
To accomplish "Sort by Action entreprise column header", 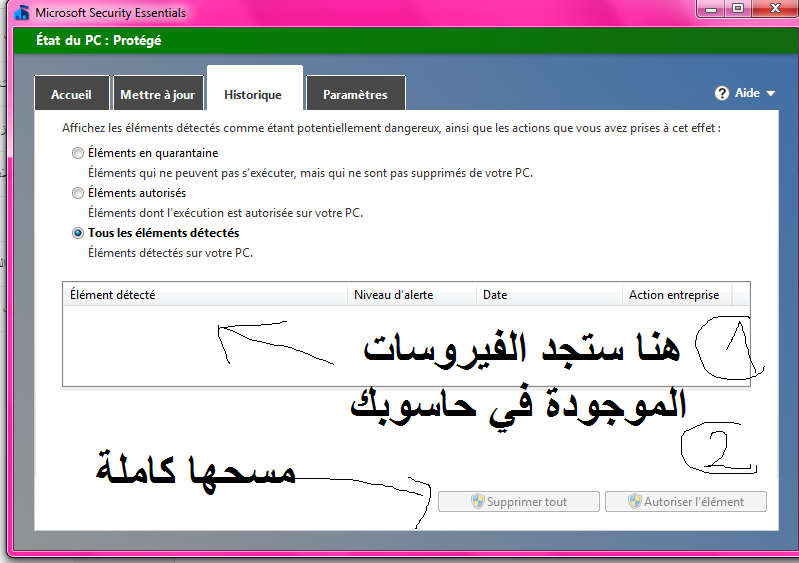I will pyautogui.click(x=677, y=294).
